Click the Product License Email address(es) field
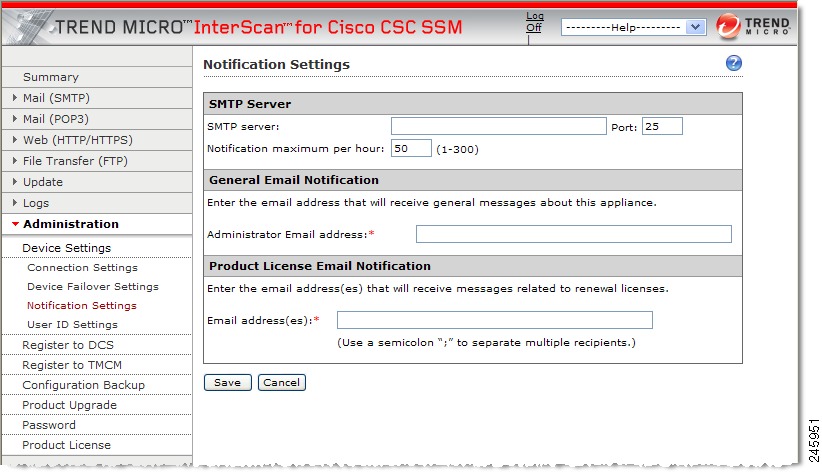822x472 pixels. 494,320
